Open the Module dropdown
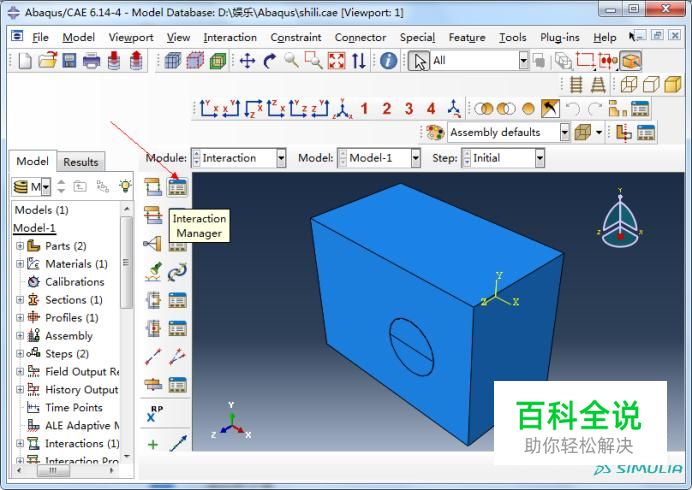692x490 pixels. (x=281, y=158)
